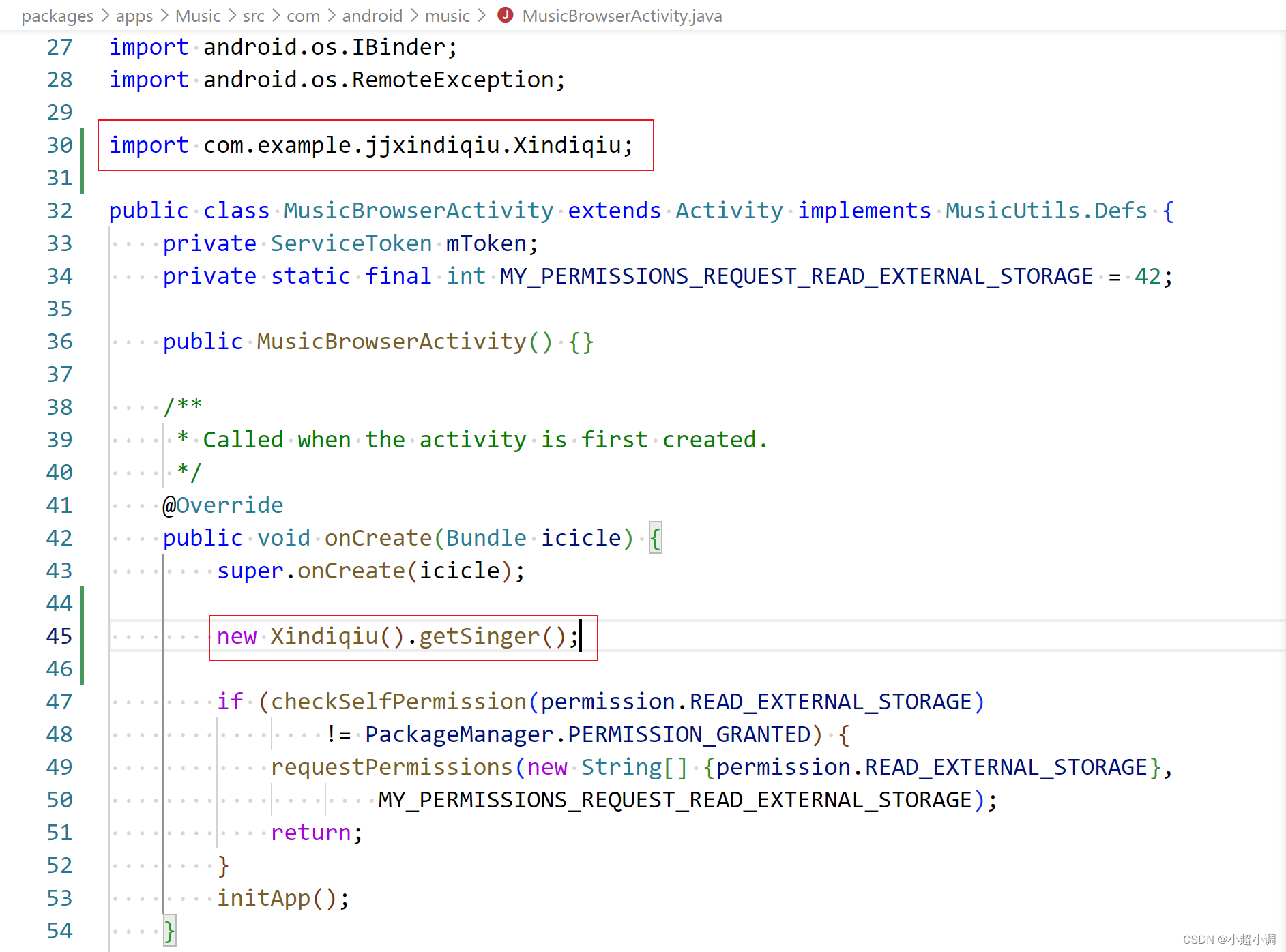Open 'packages' breadcrumb segment
1286x952 pixels.
(57, 16)
